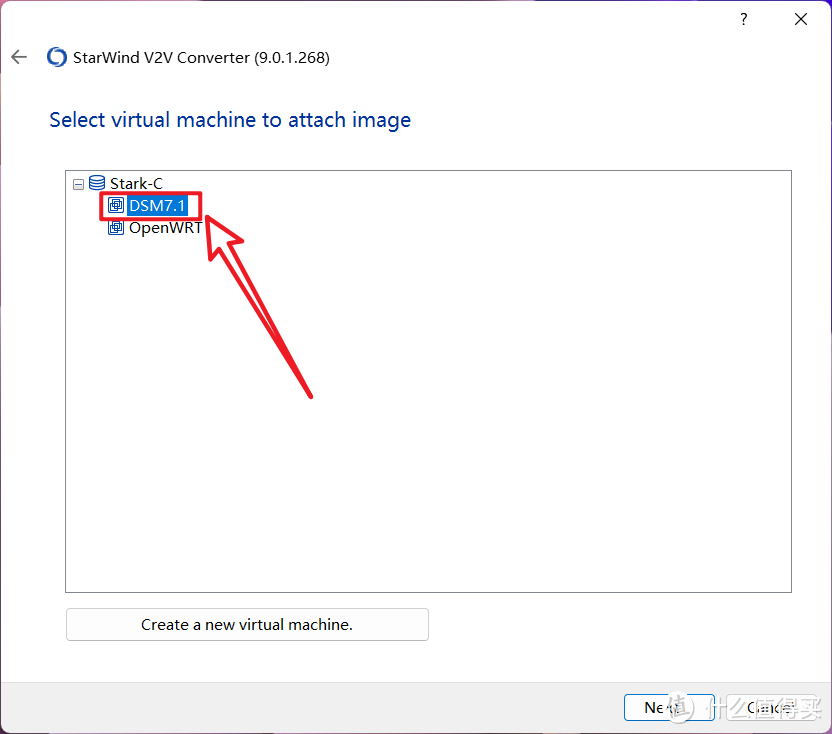
Task: Select the Stark-C host label
Action: (x=136, y=184)
